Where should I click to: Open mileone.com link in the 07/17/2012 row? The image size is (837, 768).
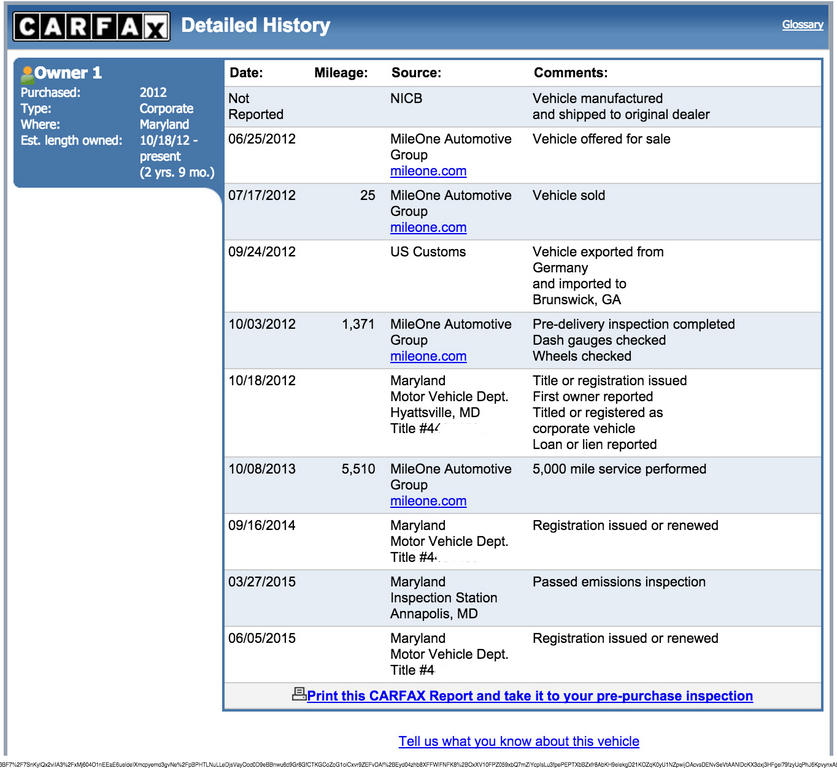[428, 228]
